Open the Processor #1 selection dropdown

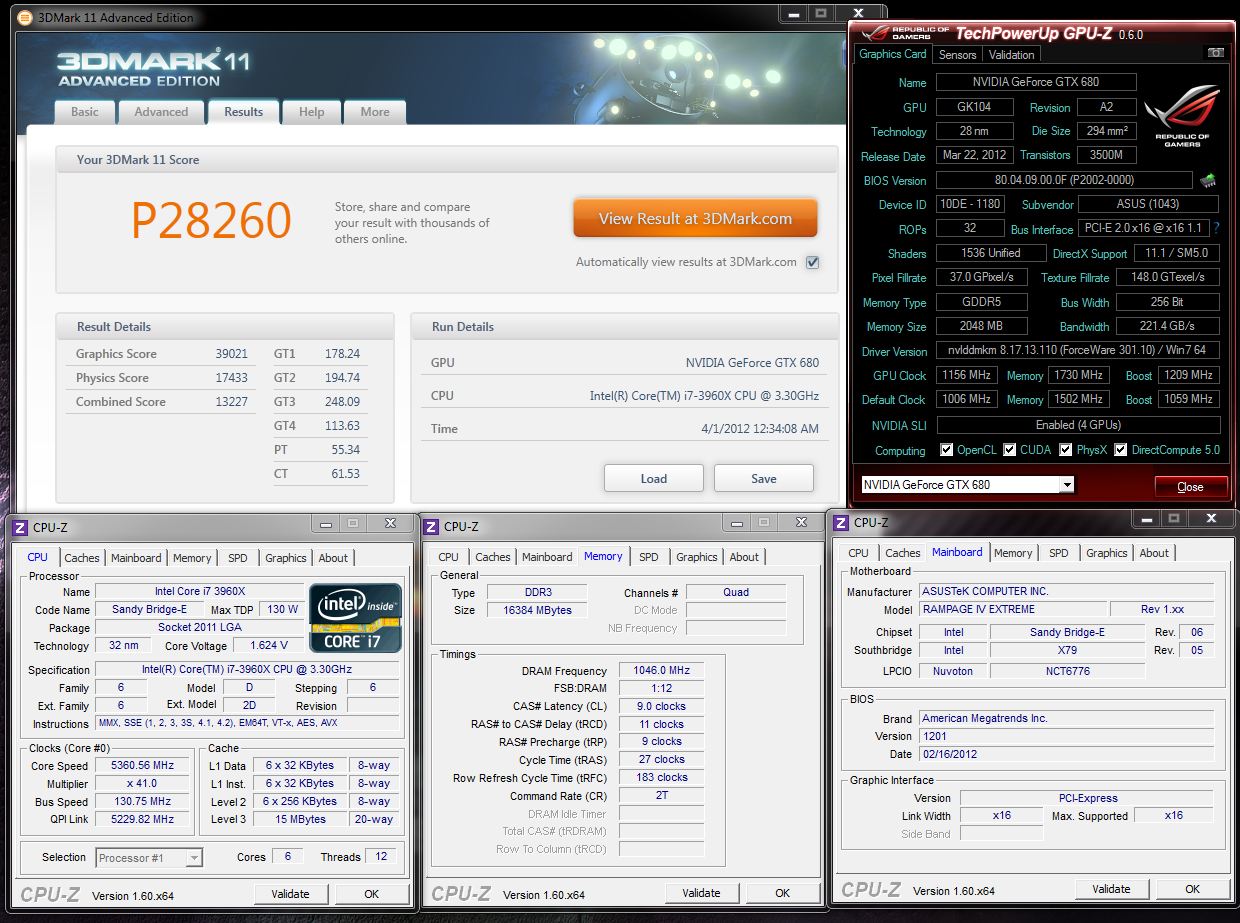pyautogui.click(x=194, y=857)
